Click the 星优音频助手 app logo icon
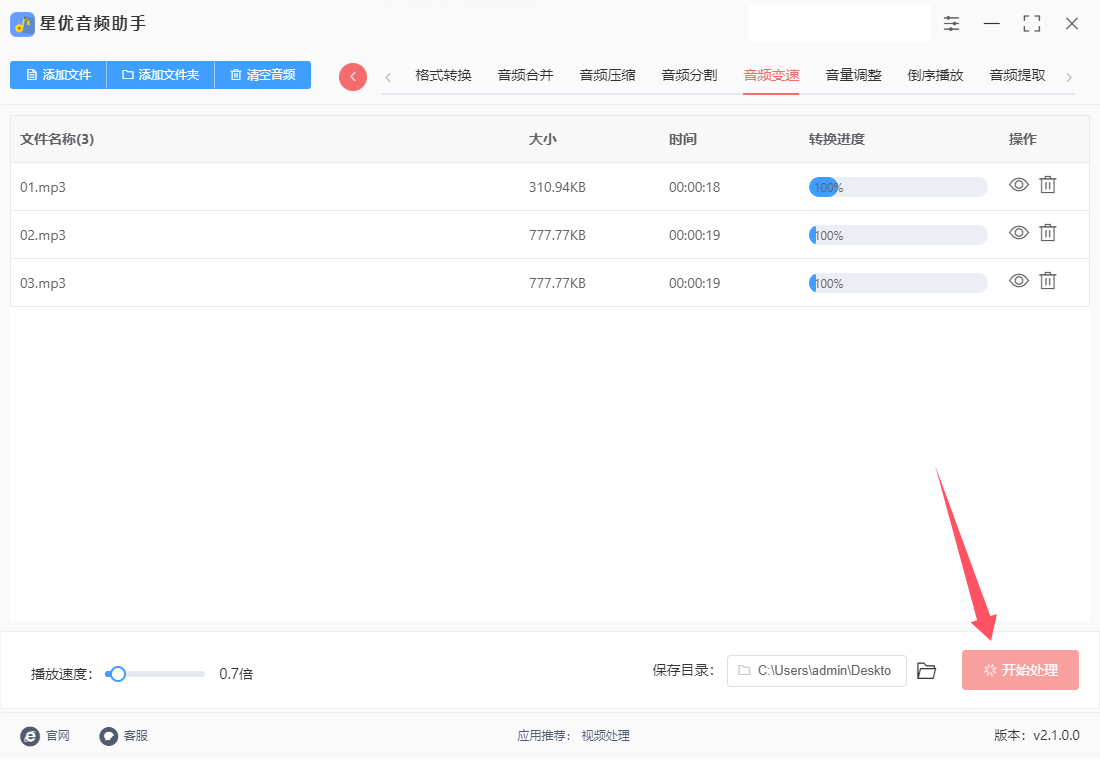The image size is (1100, 760). point(22,25)
